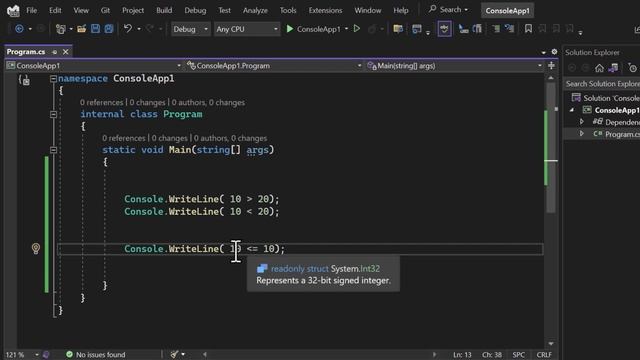Screen dimensions: 640x360
Task: Toggle pin on the Program.cs tab
Action: click(x=54, y=52)
